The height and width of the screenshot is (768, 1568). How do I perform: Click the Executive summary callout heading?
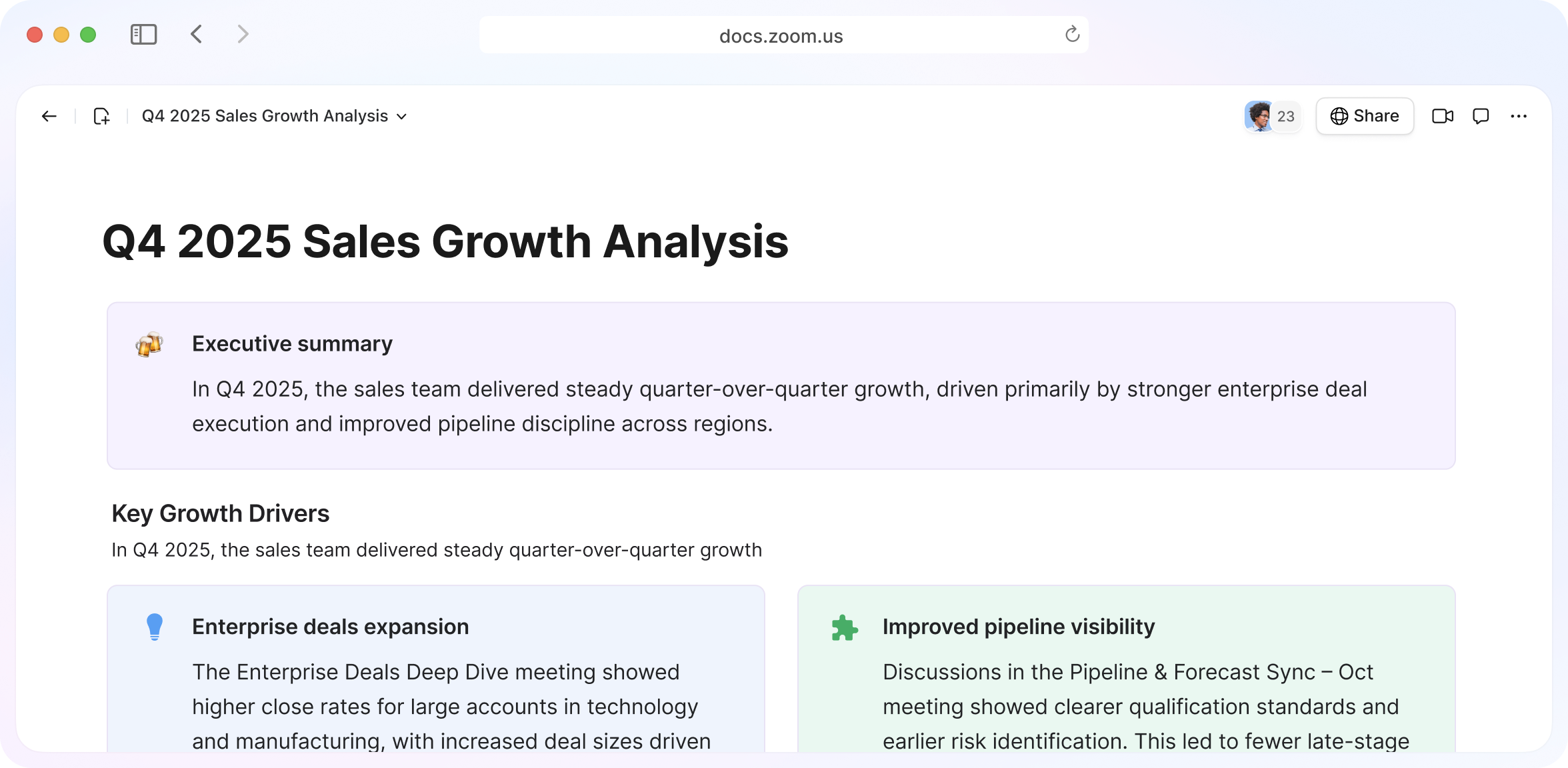(x=292, y=344)
